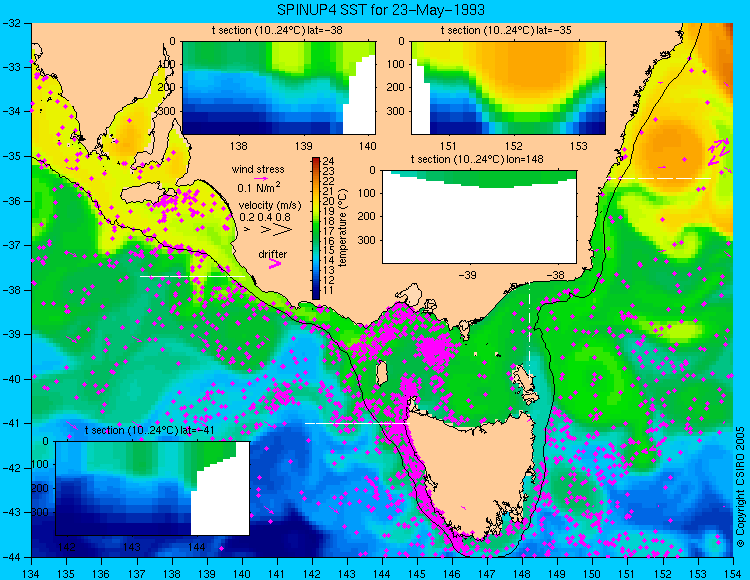Click the rotated 'temperature (°C)' colorbar label
Image resolution: width=750 pixels, height=580 pixels.
(342, 228)
